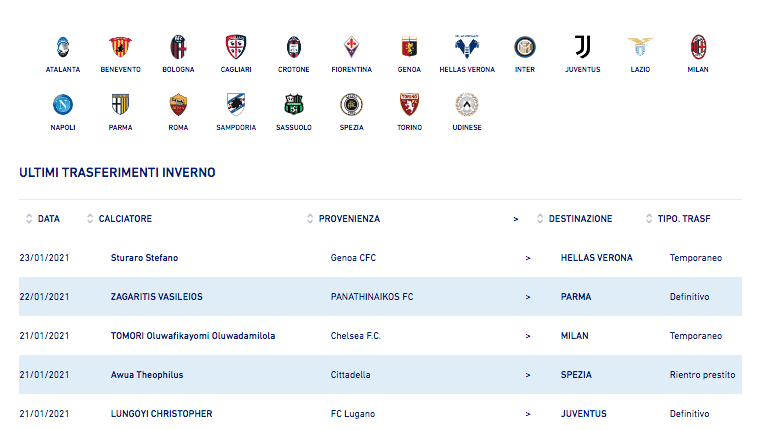Click the Hellas Verona crest
The image size is (758, 430).
pos(467,47)
